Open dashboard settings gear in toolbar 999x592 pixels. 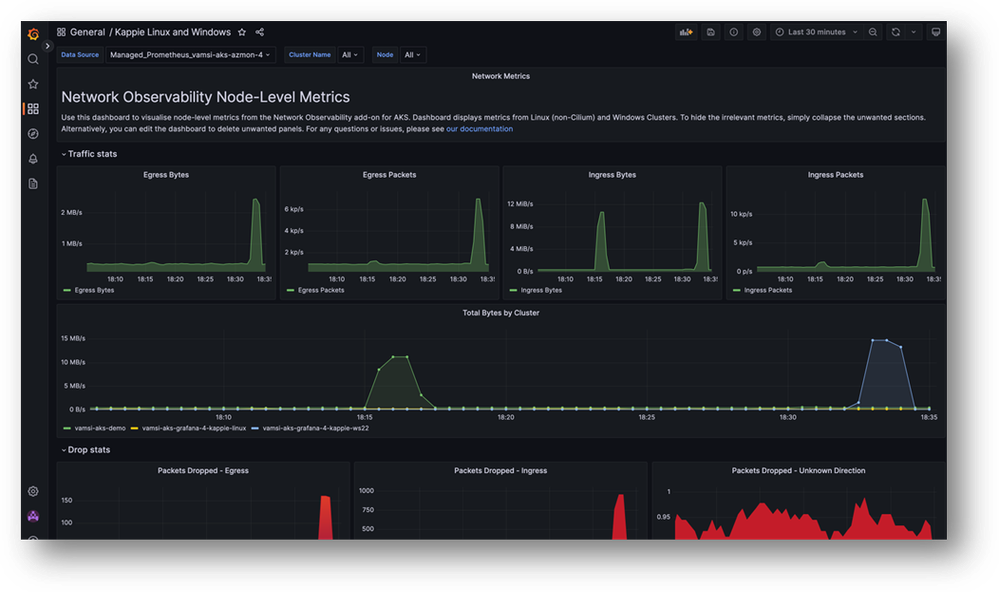[x=757, y=32]
